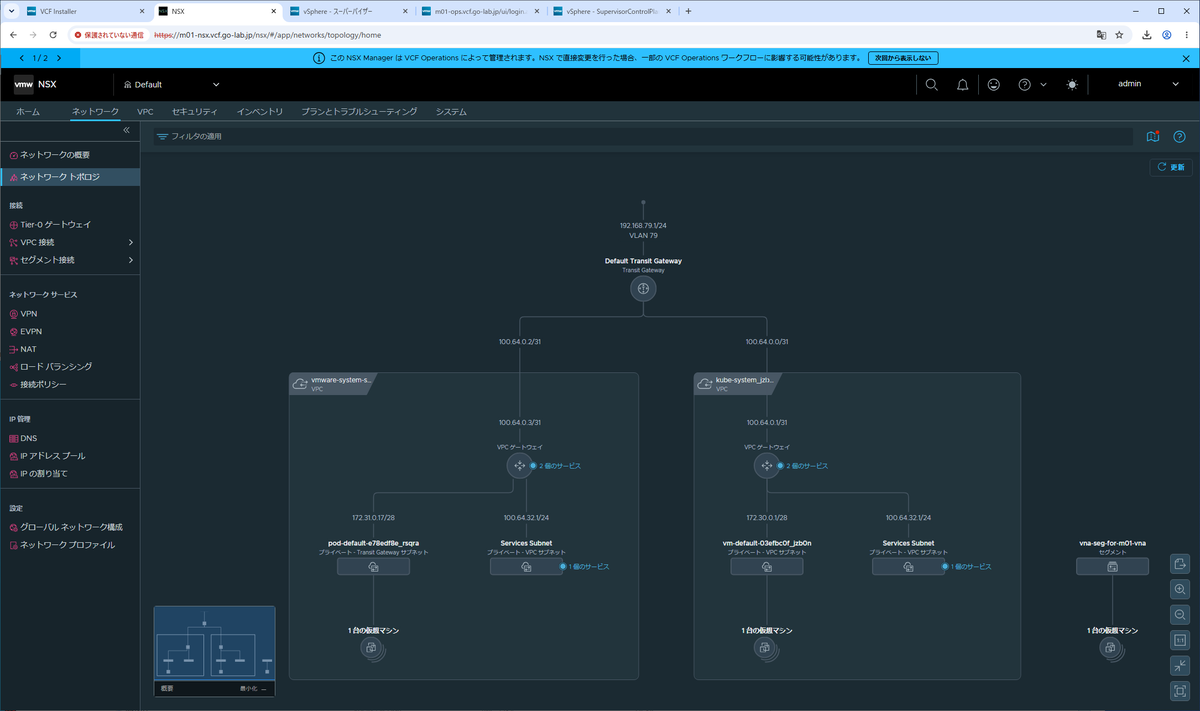The image size is (1200, 711).
Task: Open the 2 個のサービス link in vmware-system VPC
Action: click(x=558, y=466)
